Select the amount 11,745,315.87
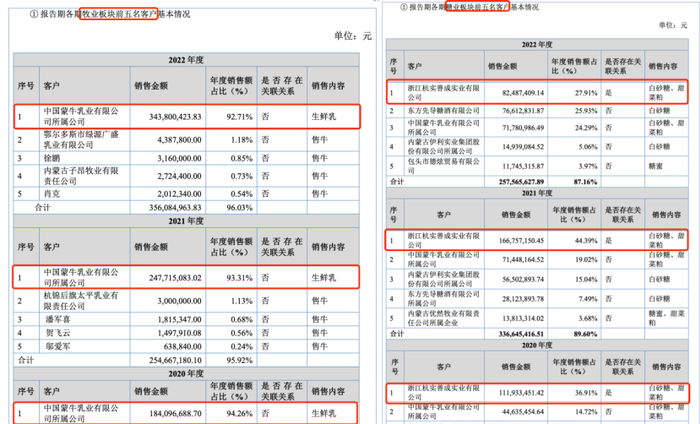This screenshot has width=700, height=424. click(x=523, y=166)
